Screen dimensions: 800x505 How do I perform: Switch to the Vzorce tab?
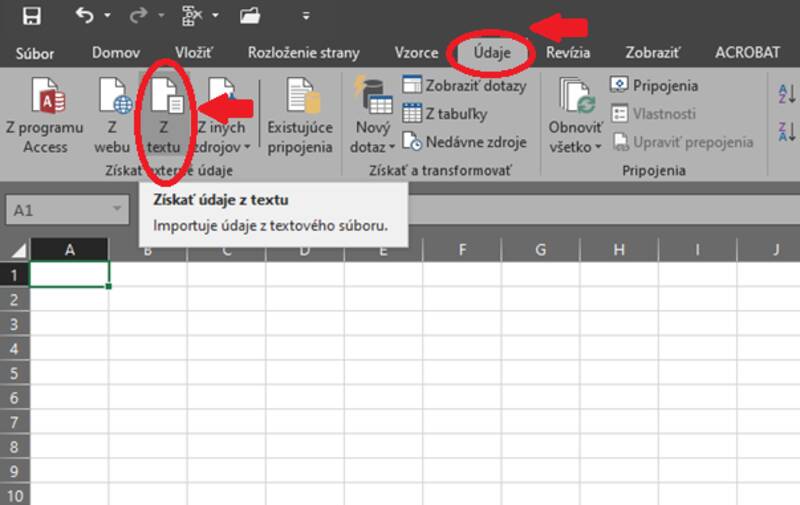pyautogui.click(x=416, y=53)
